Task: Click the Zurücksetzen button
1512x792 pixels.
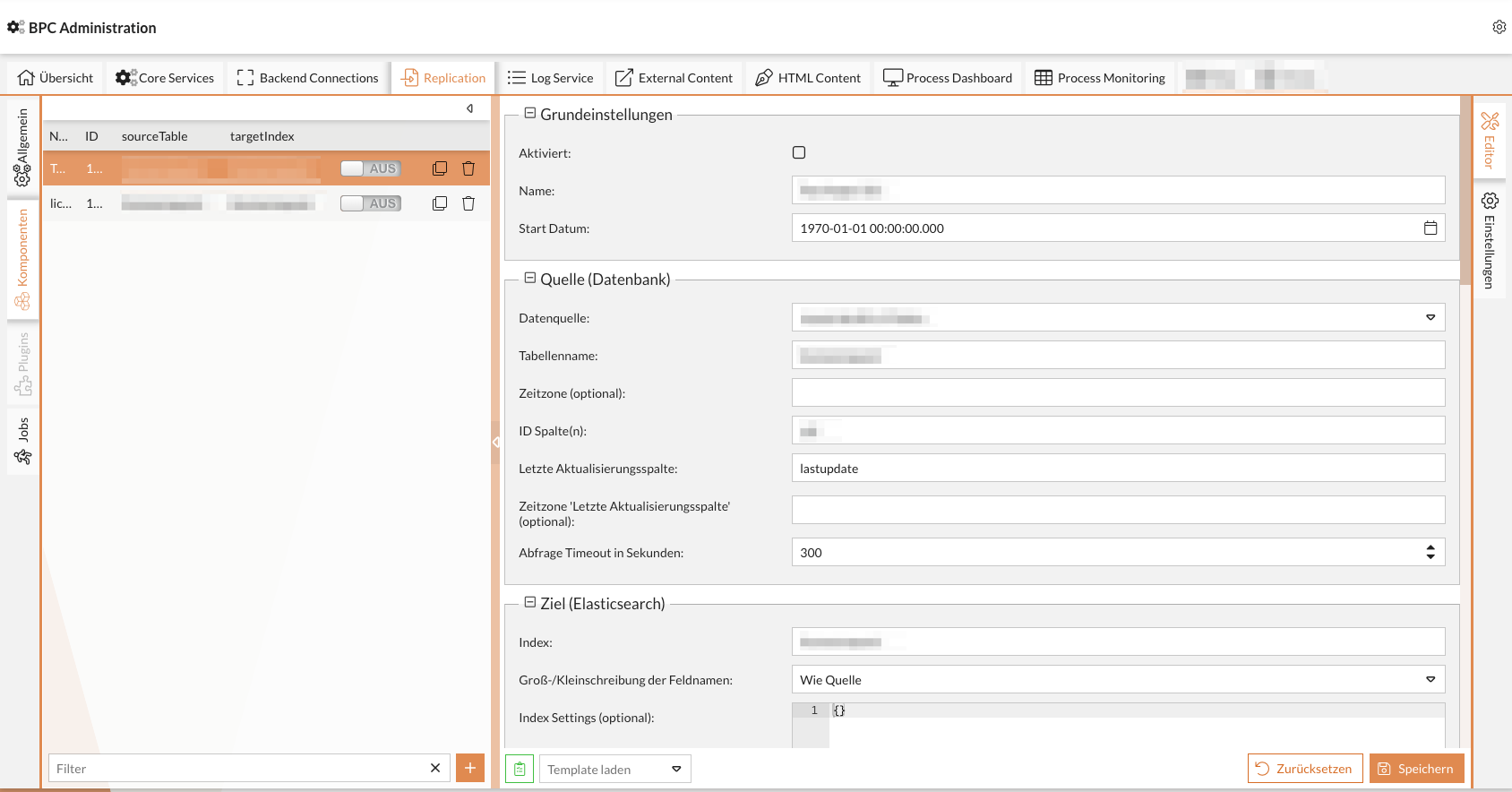Action: point(1305,769)
